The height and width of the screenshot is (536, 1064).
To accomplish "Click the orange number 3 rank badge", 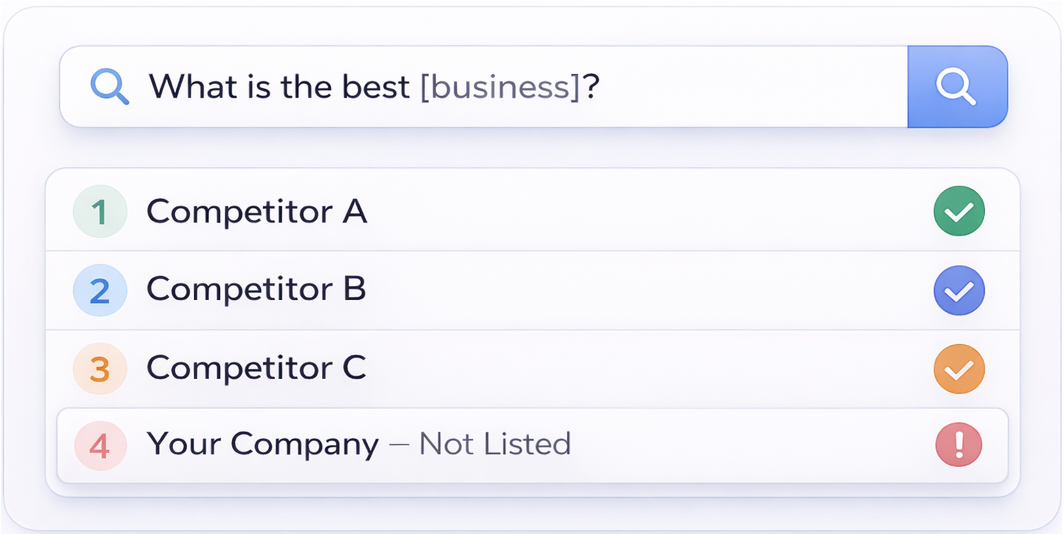I will pos(100,369).
